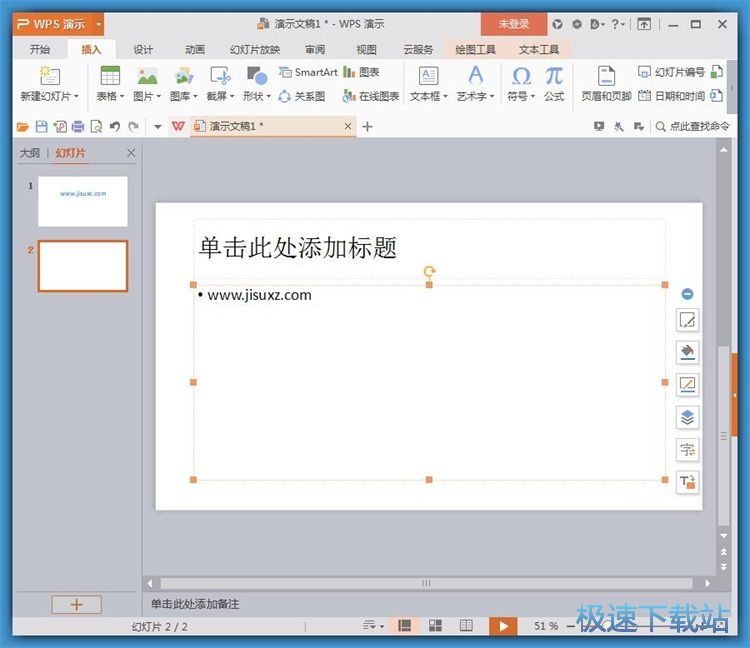Click the layers stack icon beside the slide

687,417
